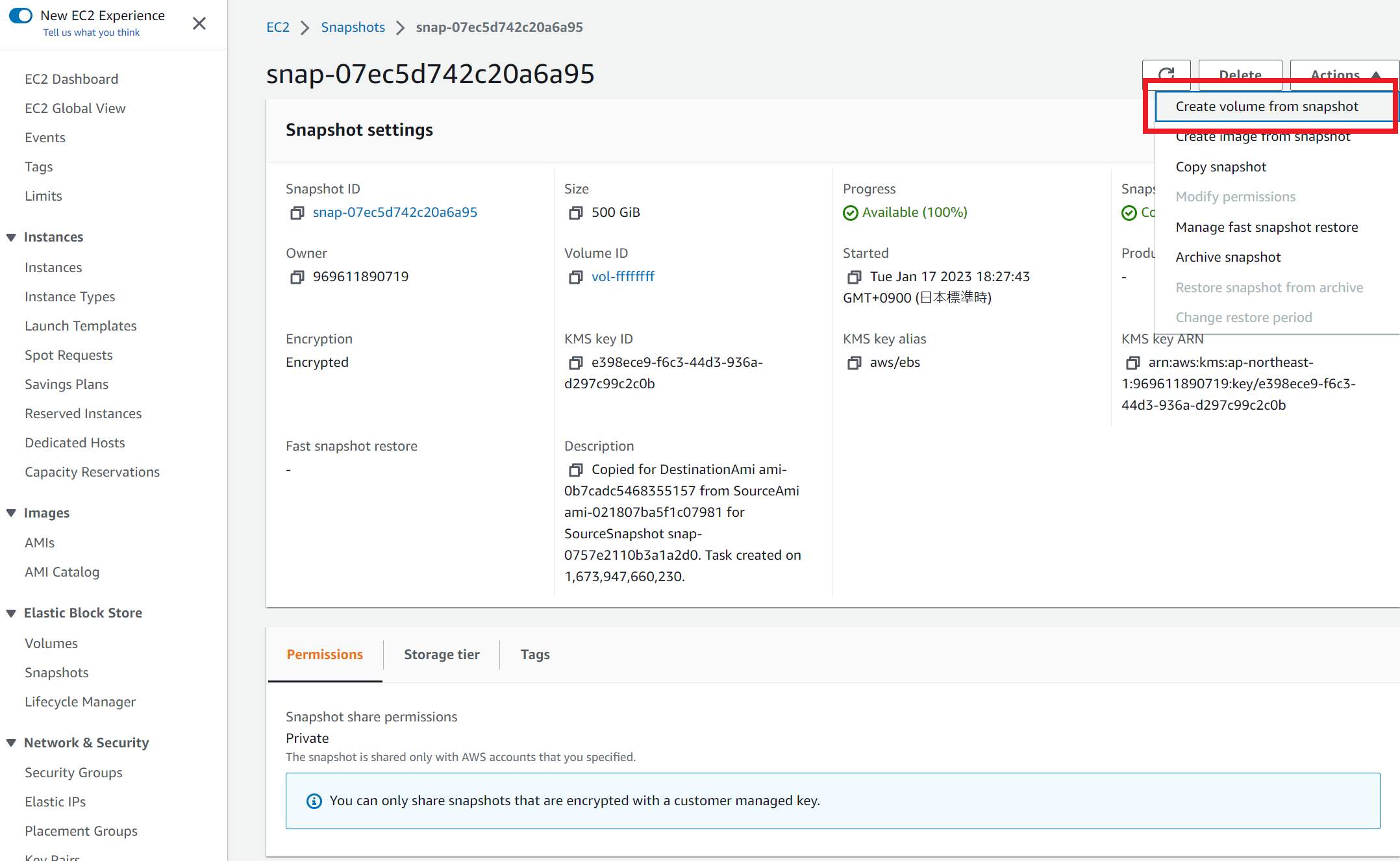This screenshot has width=1400, height=861.
Task: Copy the Owner account number icon
Action: coord(297,277)
